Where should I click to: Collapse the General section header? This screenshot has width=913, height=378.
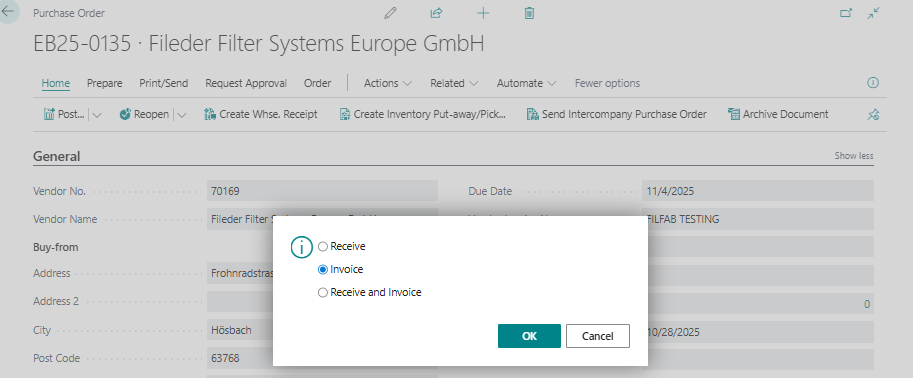(56, 156)
